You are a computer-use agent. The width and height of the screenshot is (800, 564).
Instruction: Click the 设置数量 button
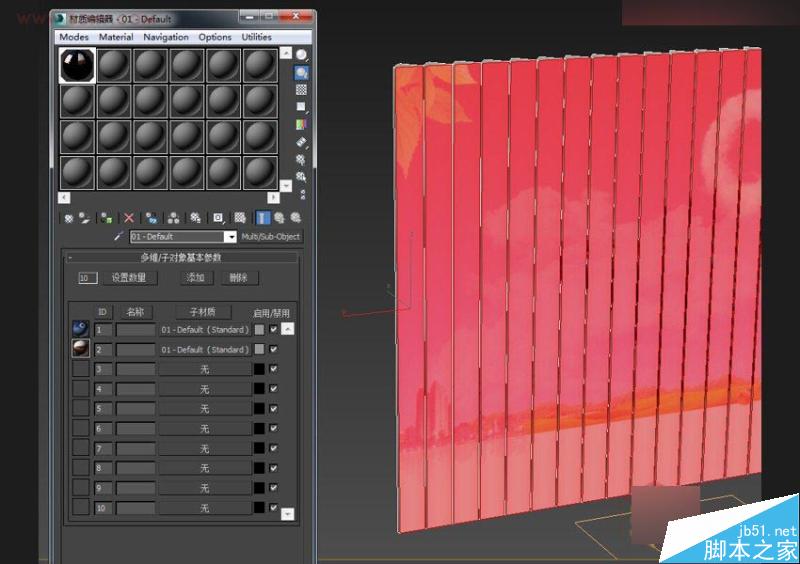pos(129,278)
